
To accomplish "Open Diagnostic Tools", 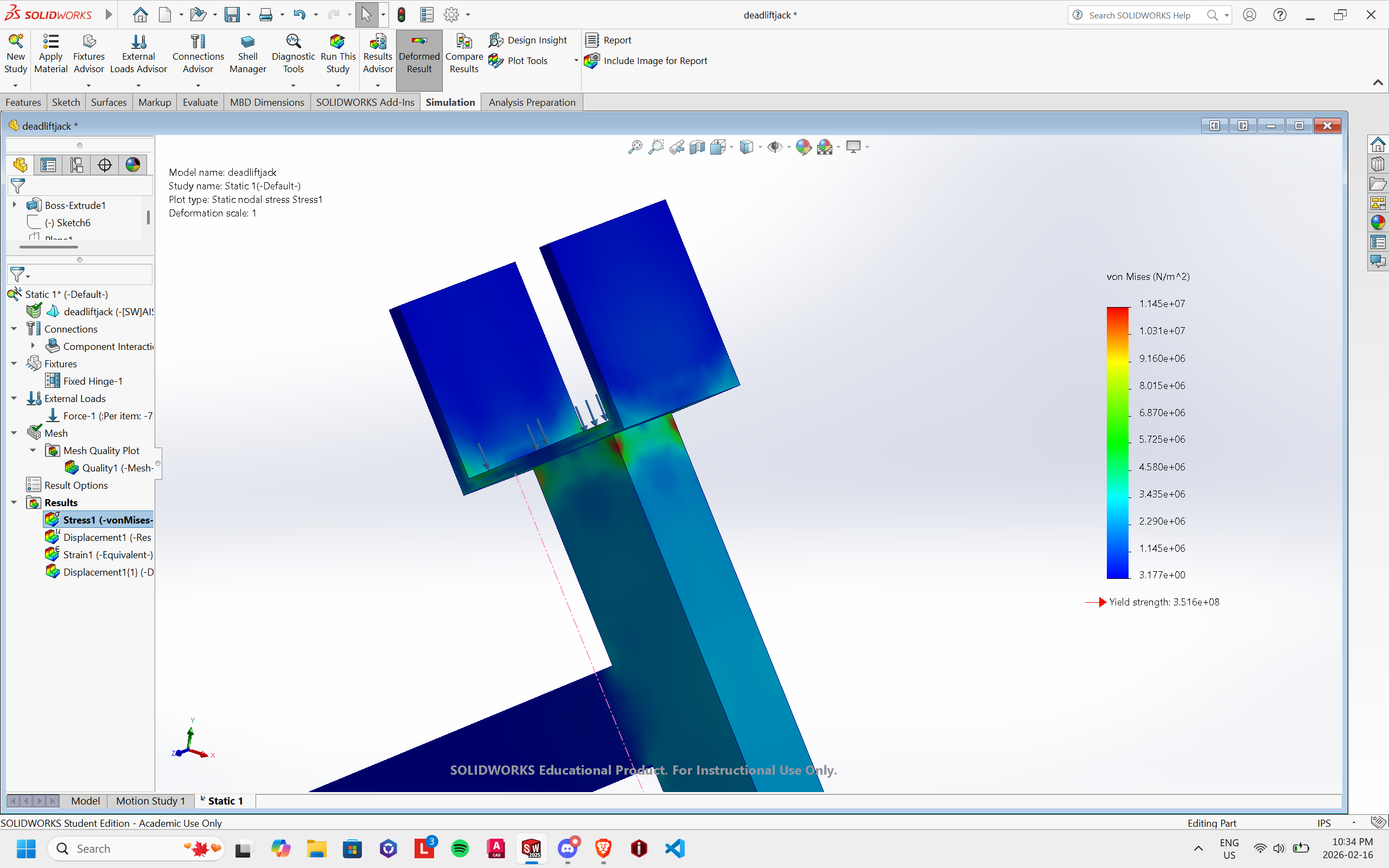I will pos(294,54).
